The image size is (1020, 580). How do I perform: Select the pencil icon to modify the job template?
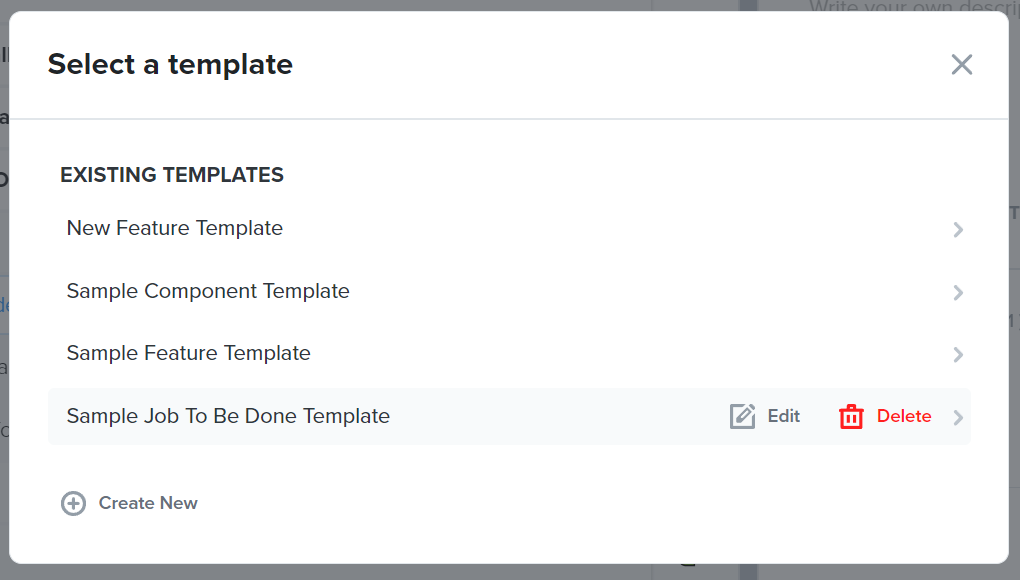pyautogui.click(x=743, y=416)
